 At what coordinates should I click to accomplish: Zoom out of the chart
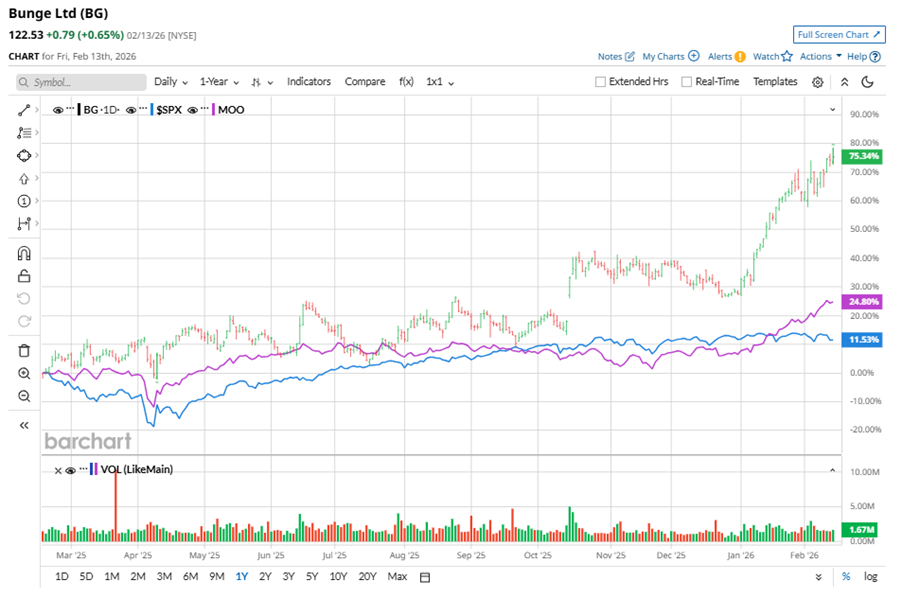24,396
